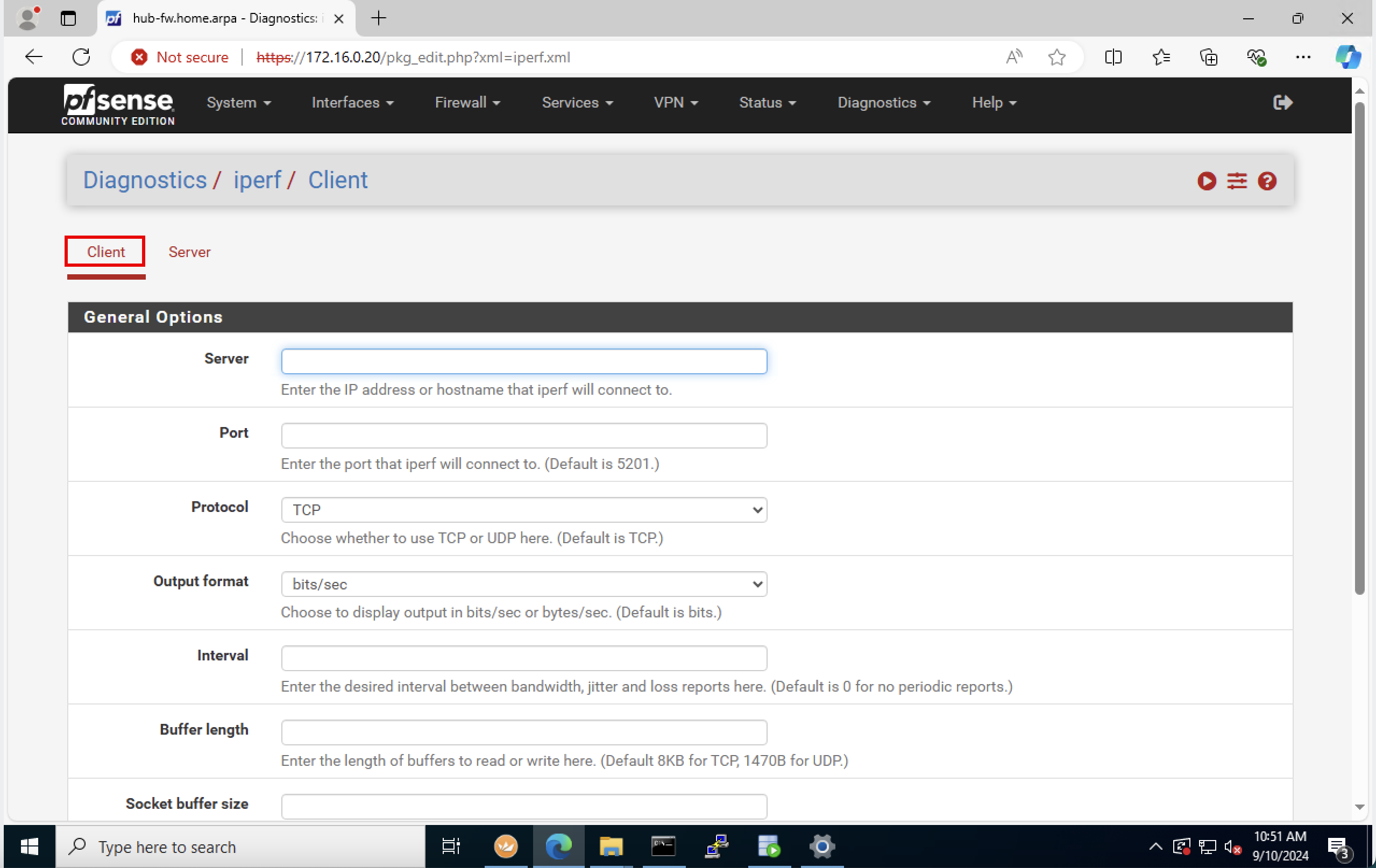
Task: Click the red service status play icon
Action: (1206, 181)
